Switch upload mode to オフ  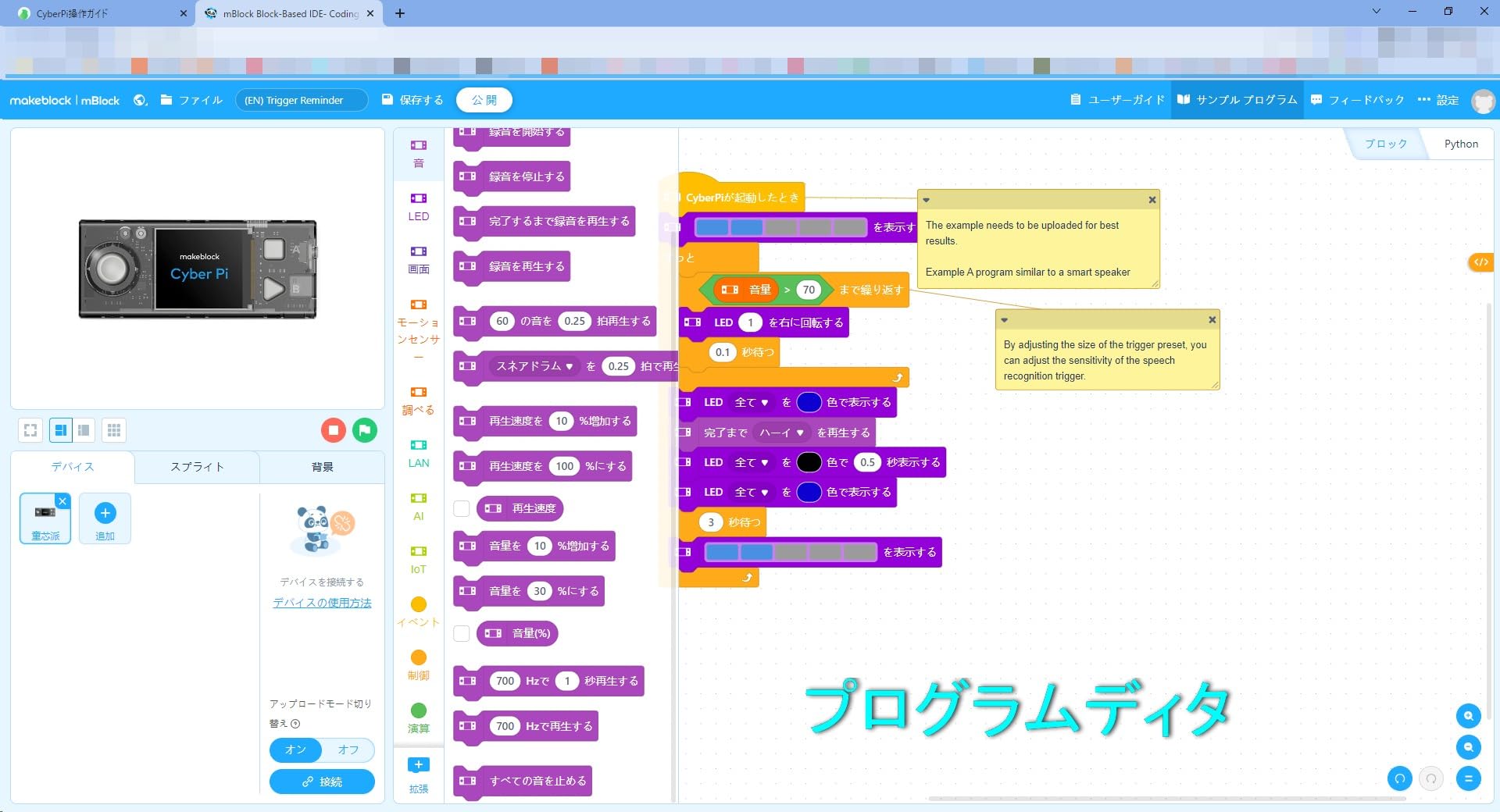tap(348, 750)
